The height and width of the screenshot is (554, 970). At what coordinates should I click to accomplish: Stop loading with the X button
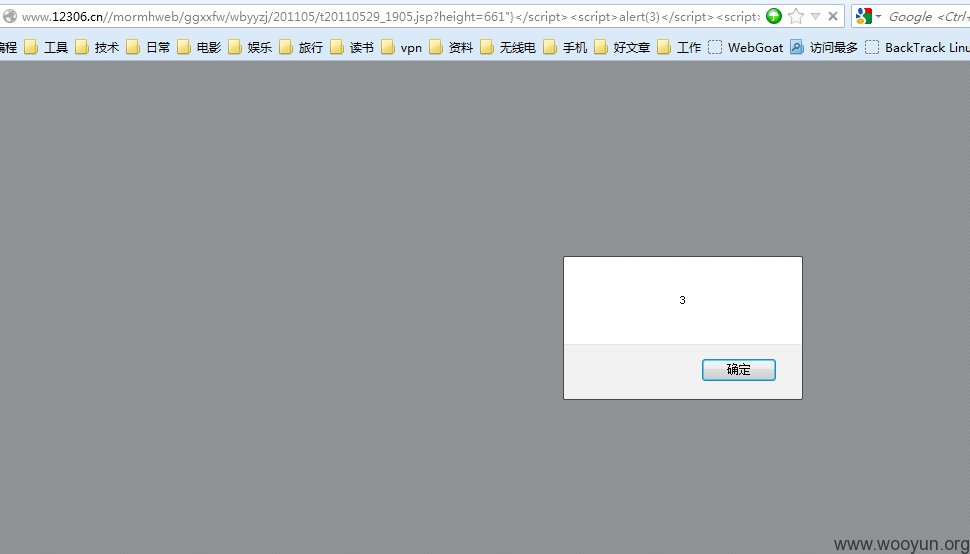(x=833, y=17)
